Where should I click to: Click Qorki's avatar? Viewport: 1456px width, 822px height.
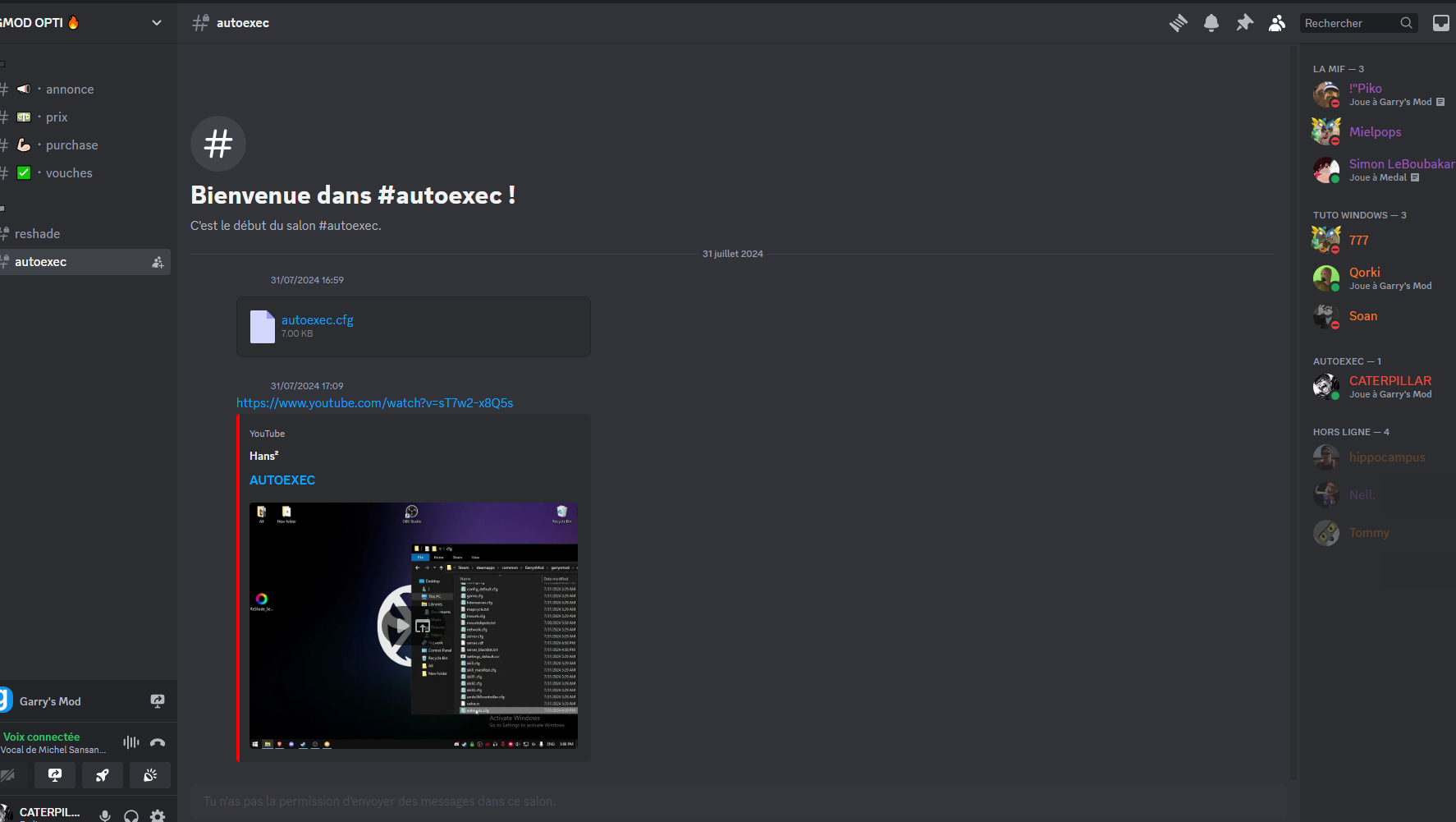(1326, 278)
